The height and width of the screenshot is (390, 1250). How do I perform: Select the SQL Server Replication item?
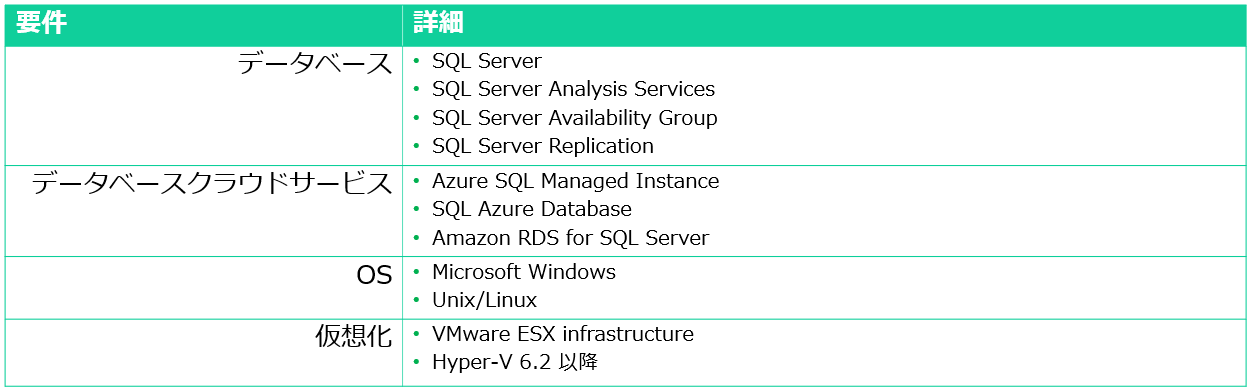[x=543, y=146]
